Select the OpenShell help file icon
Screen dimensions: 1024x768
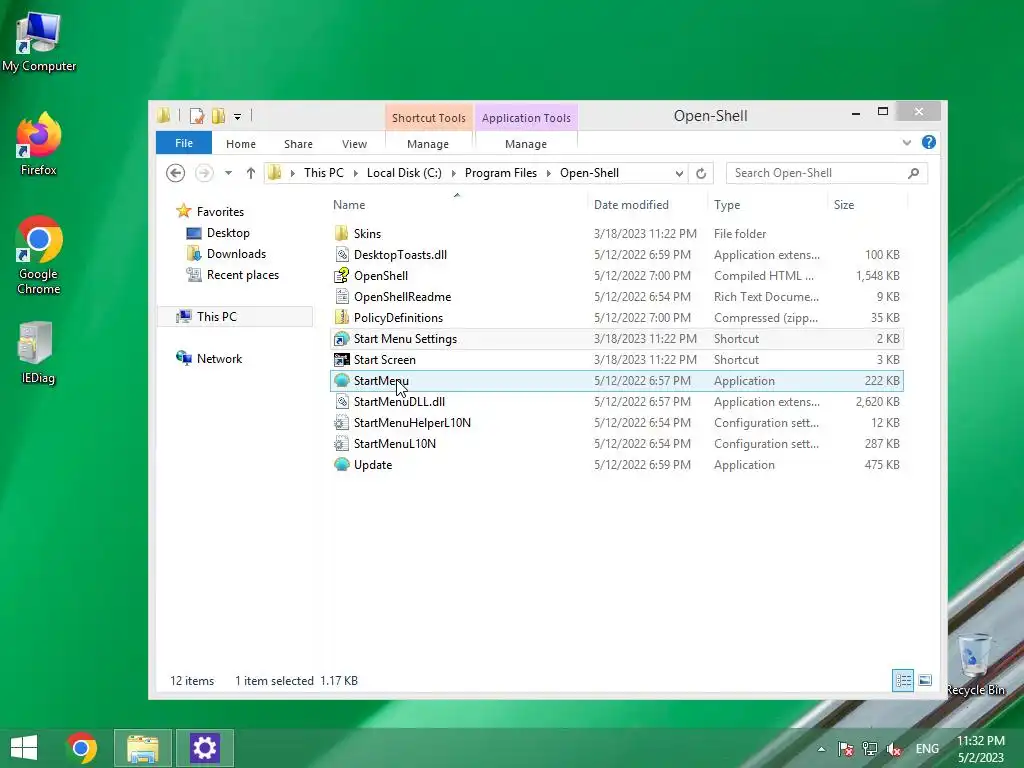coord(341,276)
